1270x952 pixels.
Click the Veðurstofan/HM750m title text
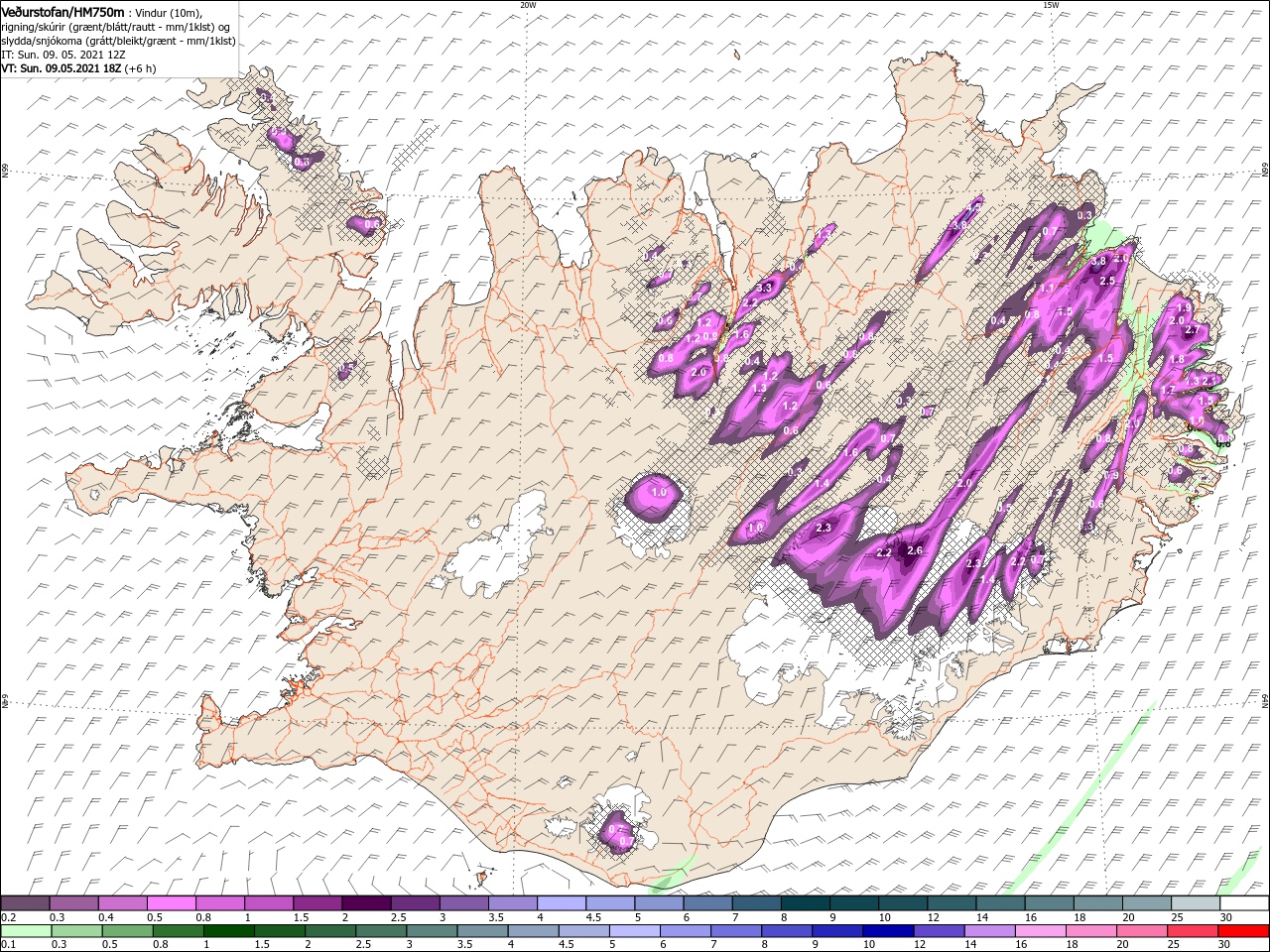(63, 11)
